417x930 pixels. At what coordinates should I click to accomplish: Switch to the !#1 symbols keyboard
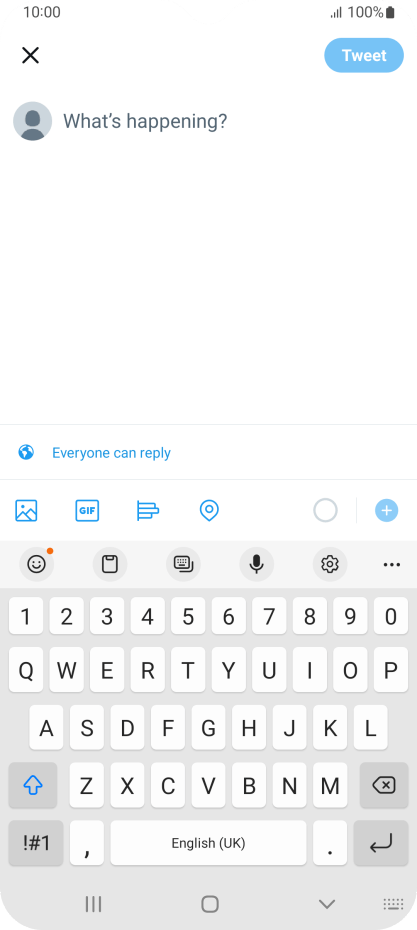click(36, 843)
